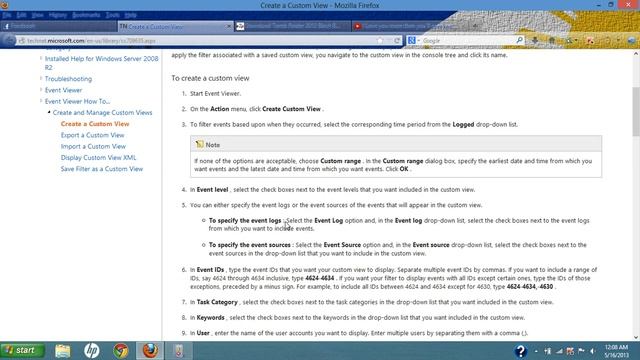This screenshot has width=640, height=360.
Task: Click the network signal icon in system tray
Action: 559,351
